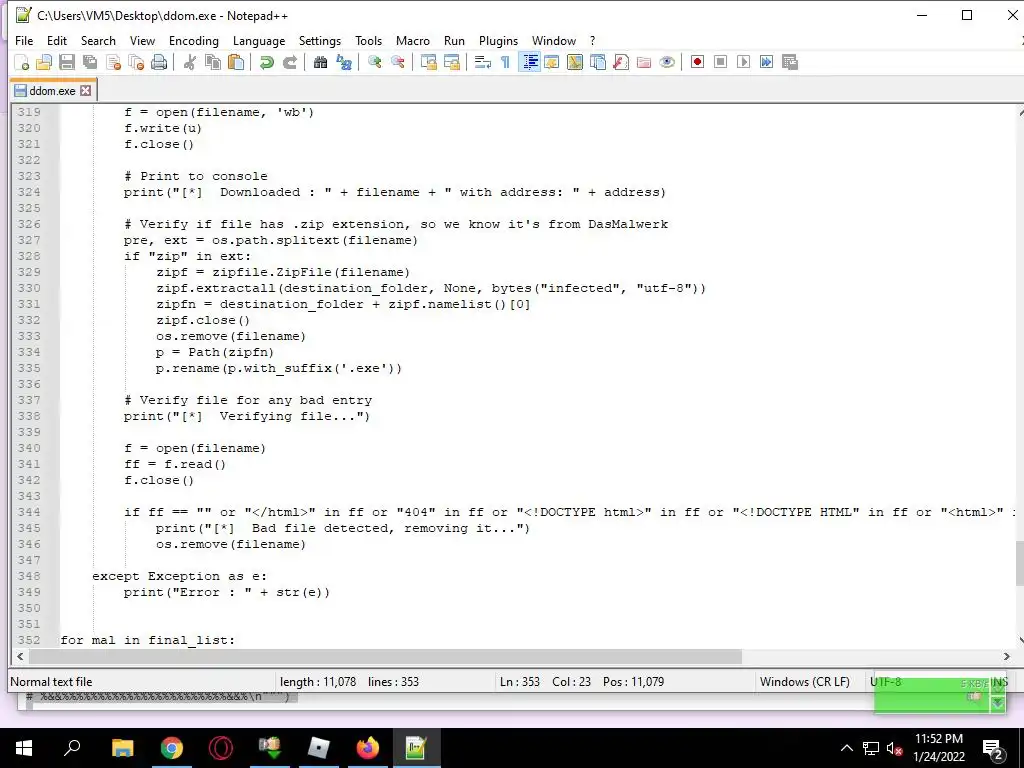The width and height of the screenshot is (1024, 768).
Task: Click the vertical scrollbar thumb
Action: click(x=1019, y=564)
